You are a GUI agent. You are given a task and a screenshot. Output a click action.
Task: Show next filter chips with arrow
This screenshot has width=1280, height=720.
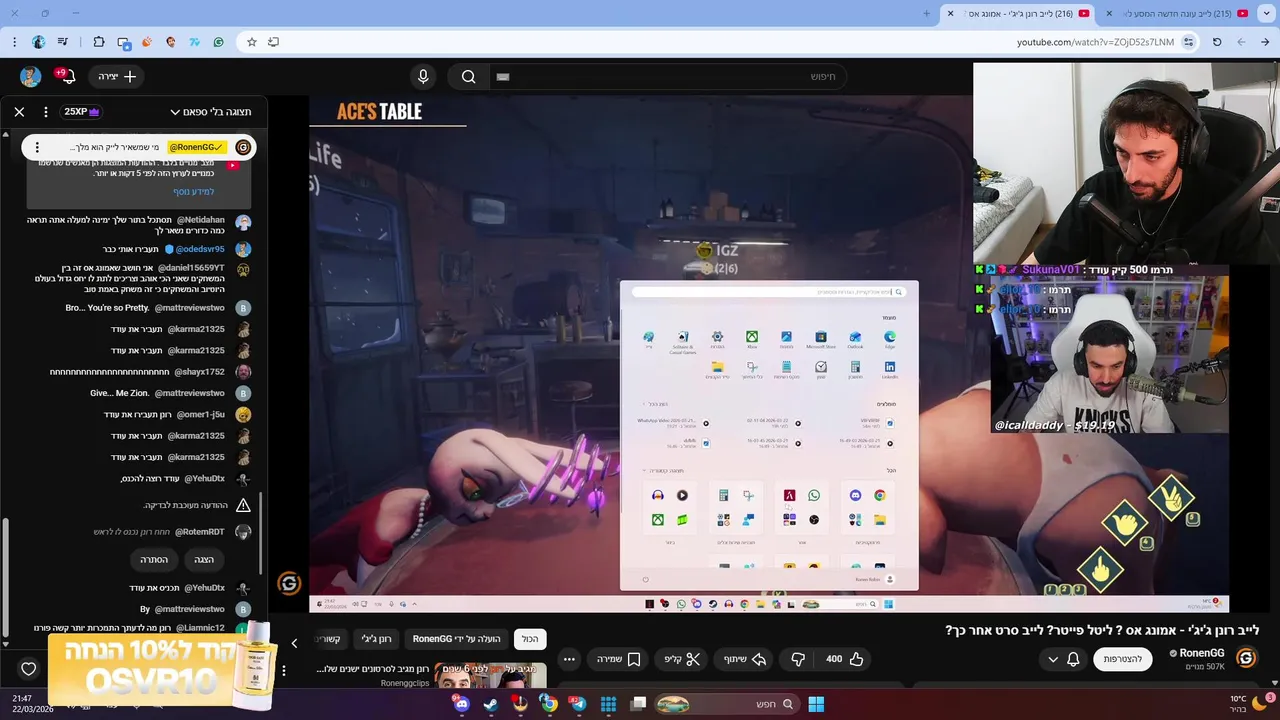click(294, 643)
